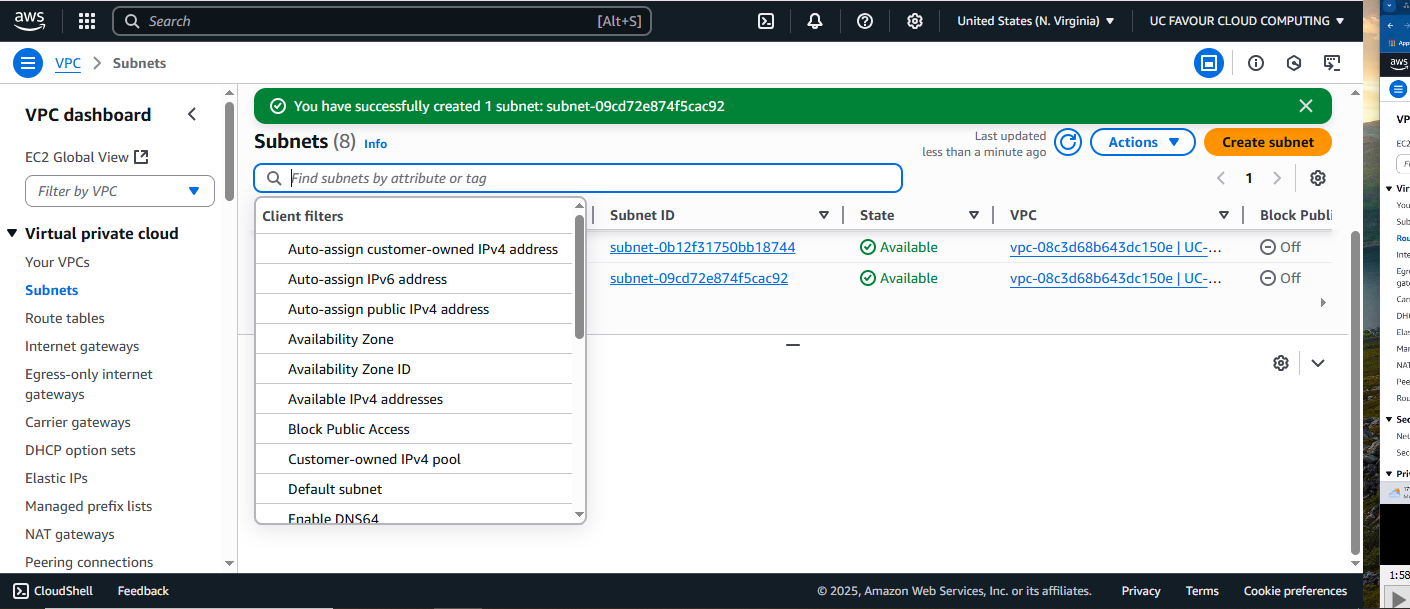
Task: Click the filter dropdown list scrollbar
Action: (x=579, y=277)
